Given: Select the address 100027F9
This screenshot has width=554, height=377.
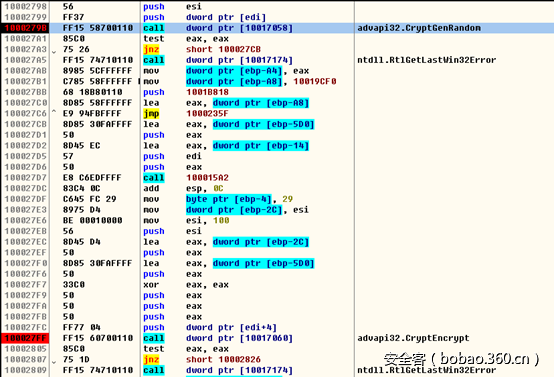Looking at the screenshot, I should [25, 295].
